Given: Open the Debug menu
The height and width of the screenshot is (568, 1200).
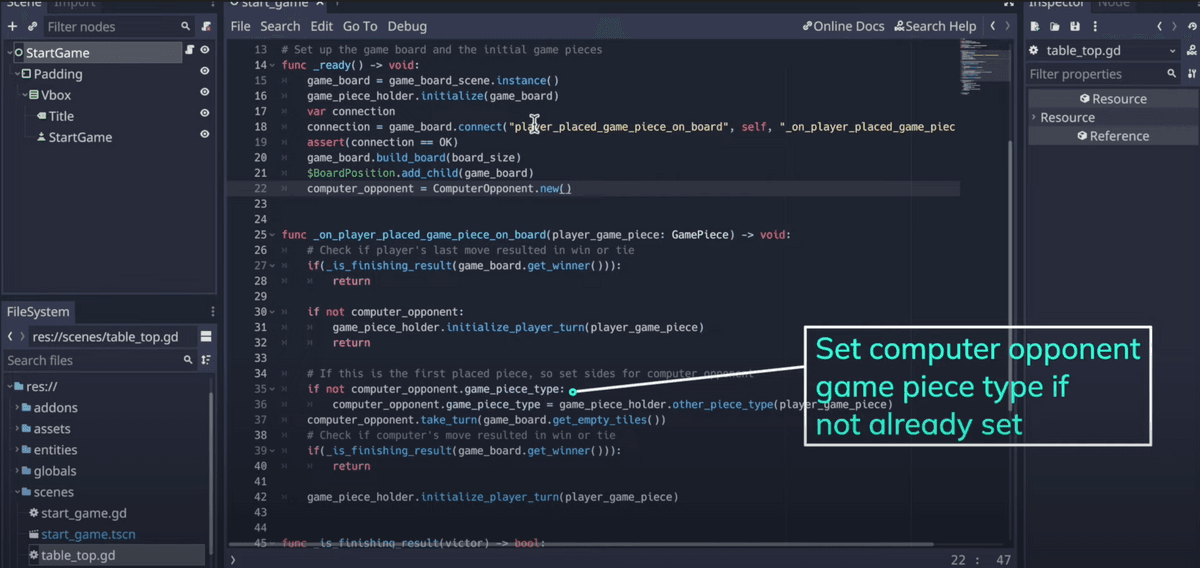Looking at the screenshot, I should [407, 26].
